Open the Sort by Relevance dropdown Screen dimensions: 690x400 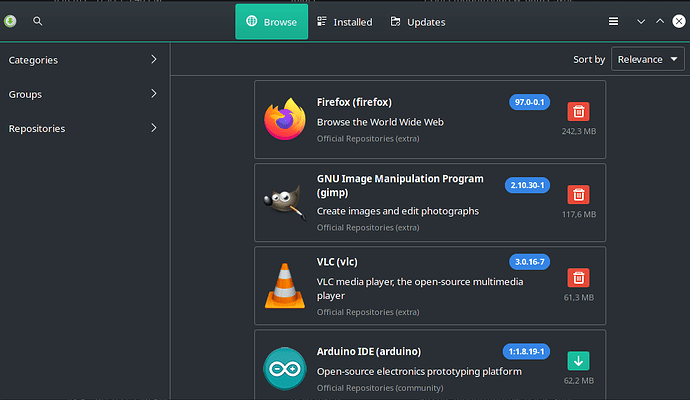pos(647,59)
